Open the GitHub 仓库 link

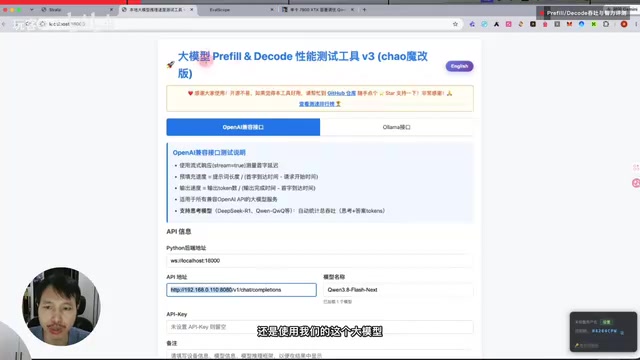click(x=342, y=93)
